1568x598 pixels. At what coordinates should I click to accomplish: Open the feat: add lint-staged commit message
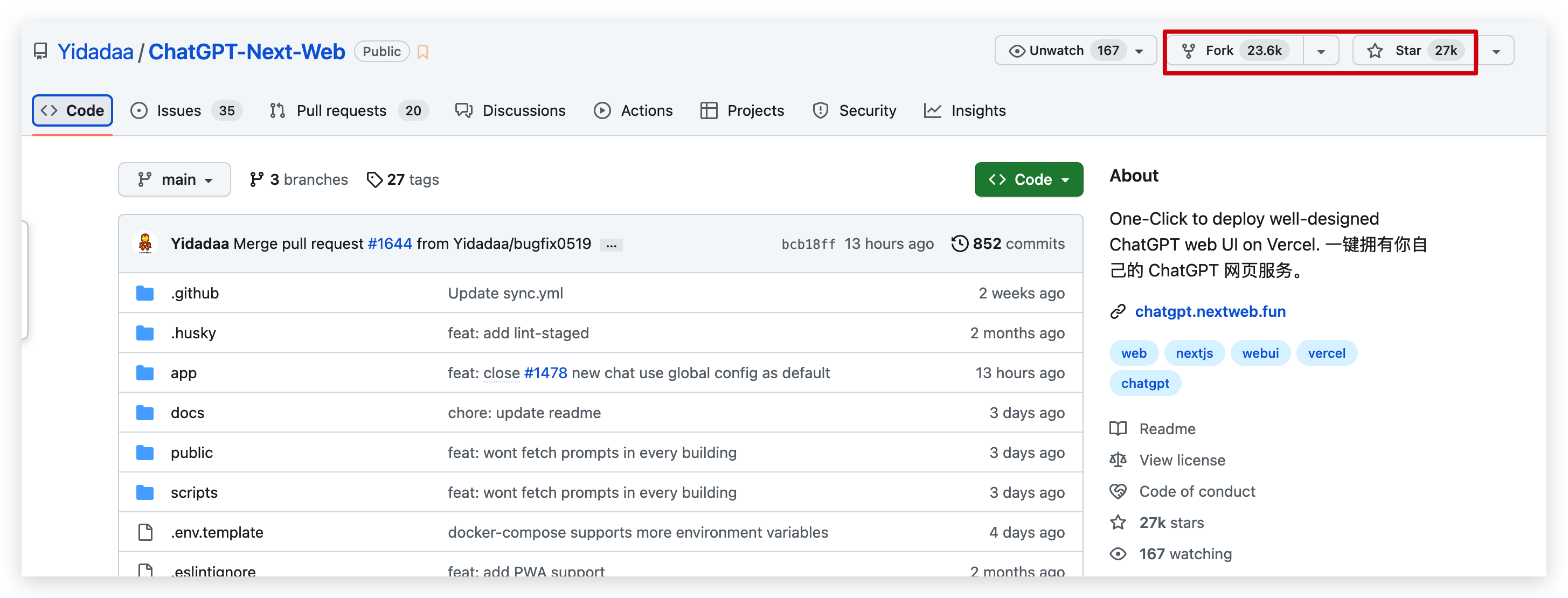[x=518, y=333]
